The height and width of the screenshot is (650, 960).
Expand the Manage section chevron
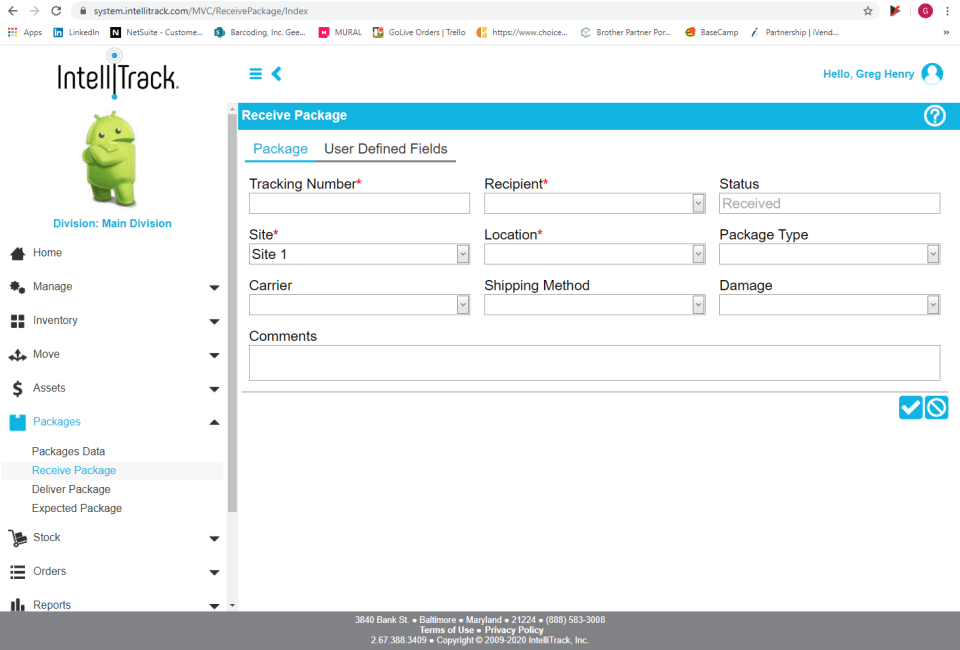213,286
